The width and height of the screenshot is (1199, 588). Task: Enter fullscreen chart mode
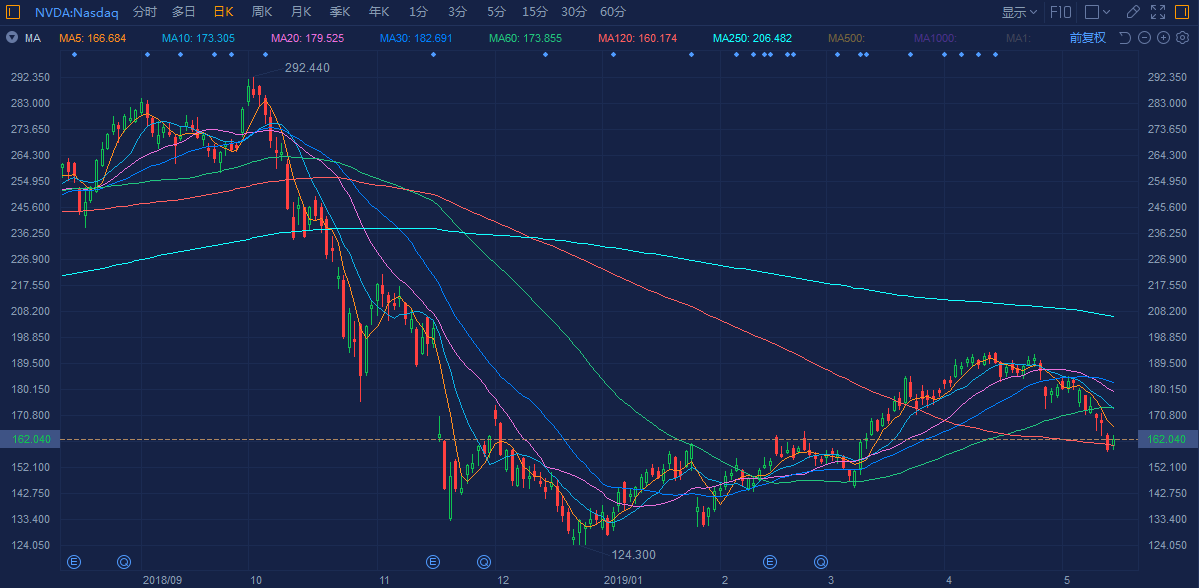pos(1158,12)
